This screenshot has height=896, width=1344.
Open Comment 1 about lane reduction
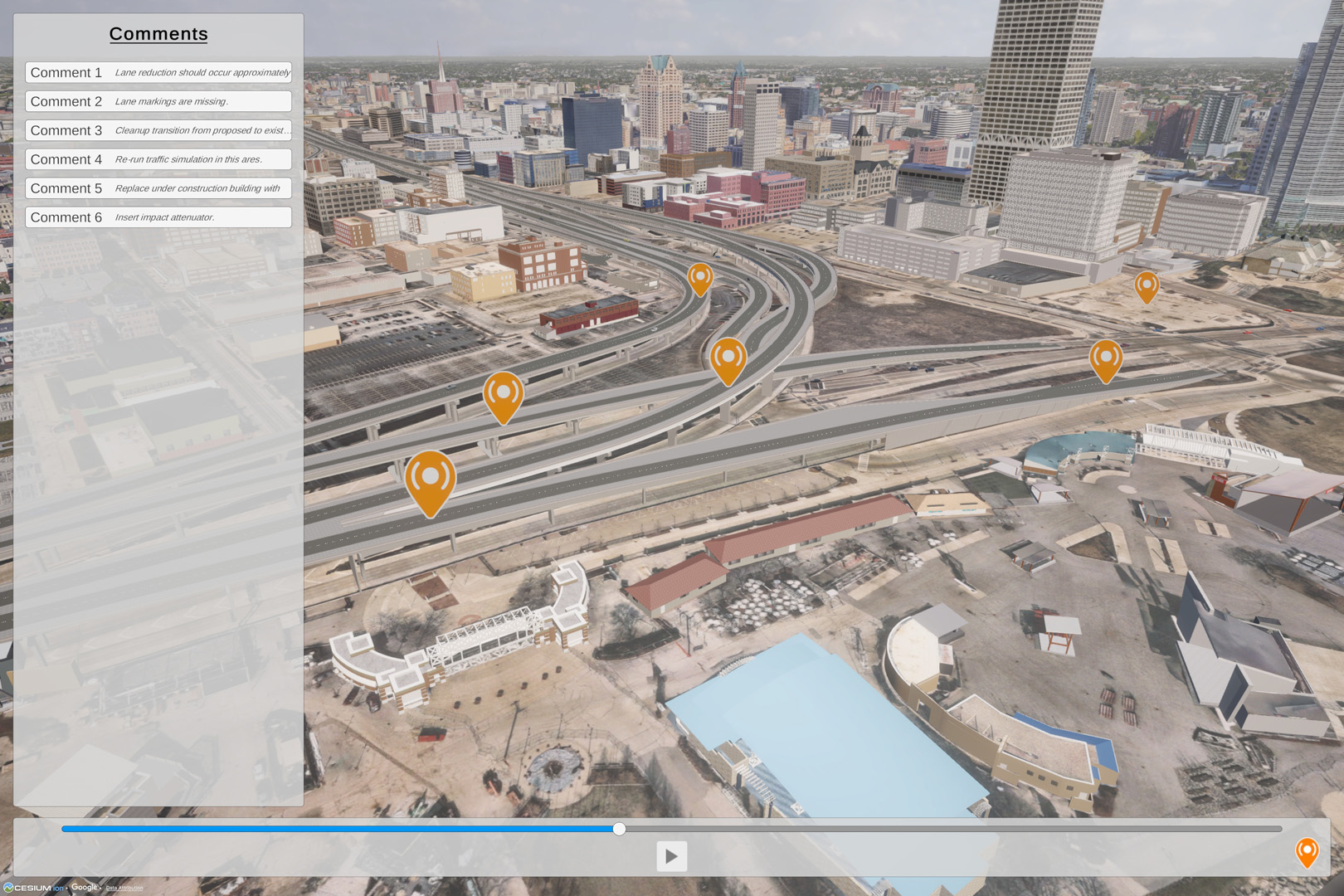(158, 73)
